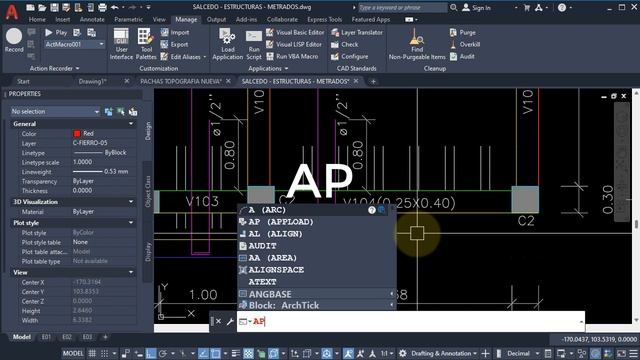Click the Red color swatch property
This screenshot has width=640, height=360.
click(x=77, y=133)
